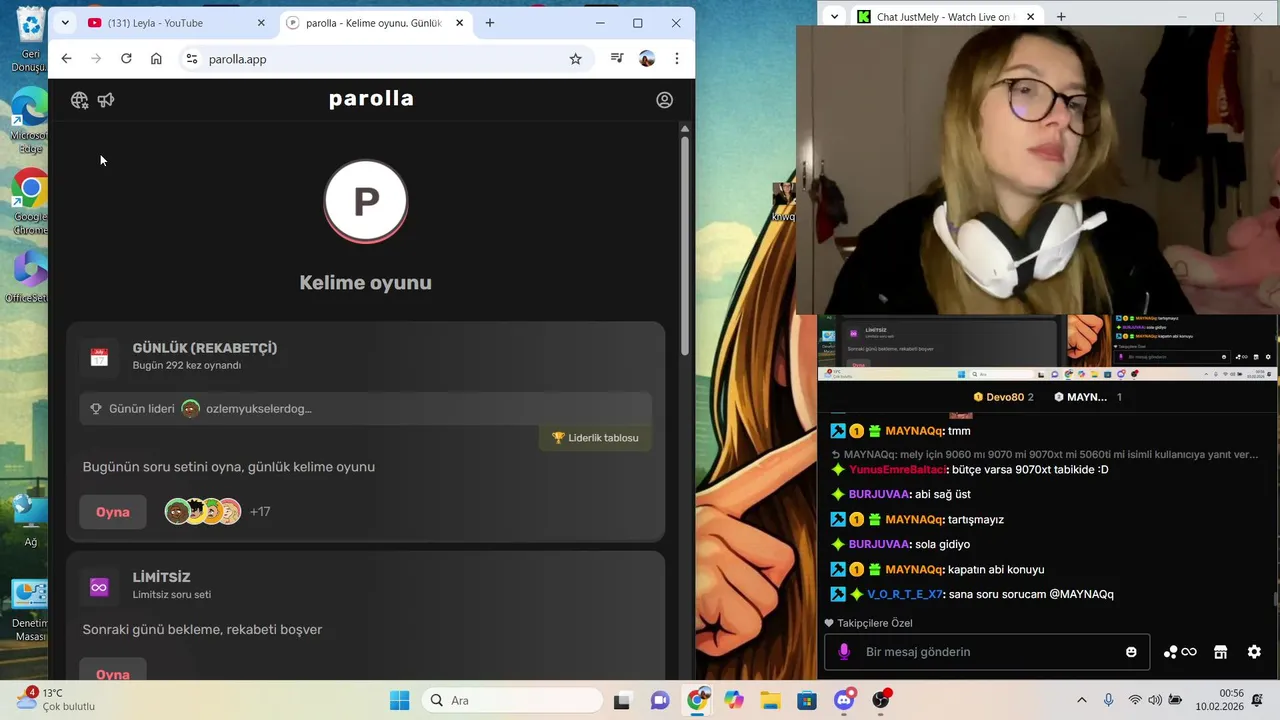Screen dimensions: 1280x720
Task: Open File Explorer from taskbar
Action: click(x=770, y=700)
